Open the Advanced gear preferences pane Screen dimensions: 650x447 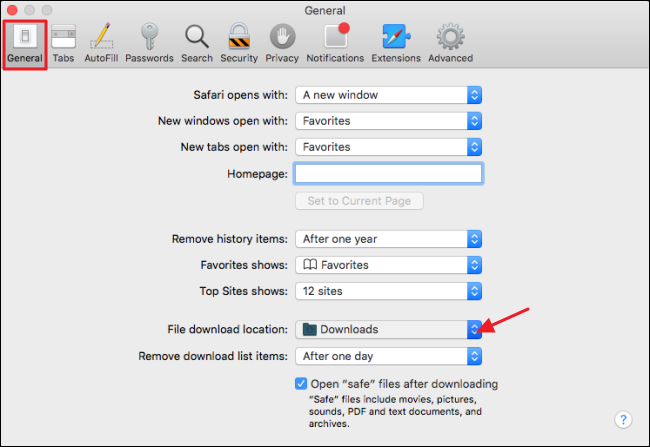pyautogui.click(x=451, y=44)
